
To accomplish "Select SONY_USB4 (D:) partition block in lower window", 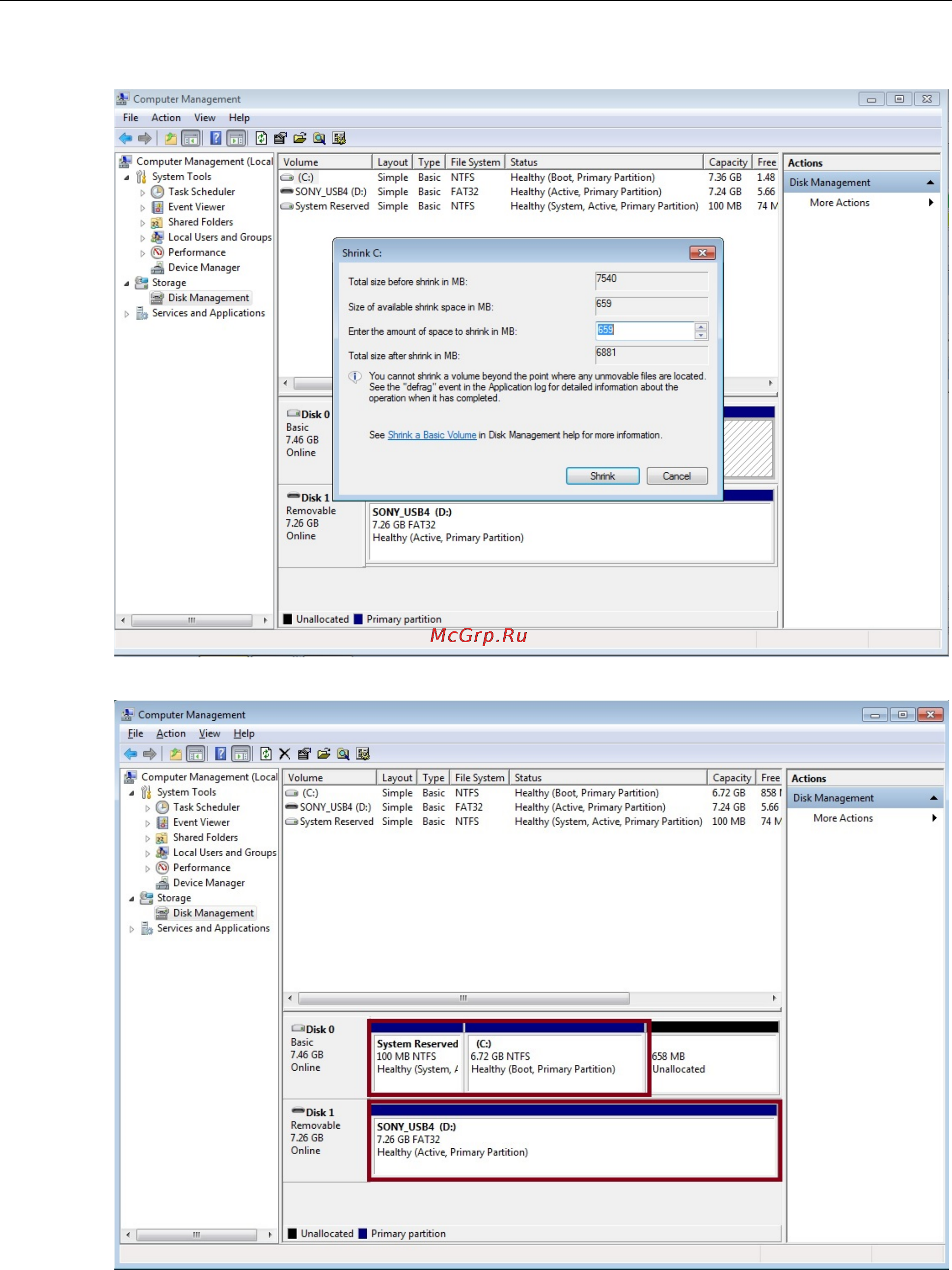I will (x=574, y=1140).
